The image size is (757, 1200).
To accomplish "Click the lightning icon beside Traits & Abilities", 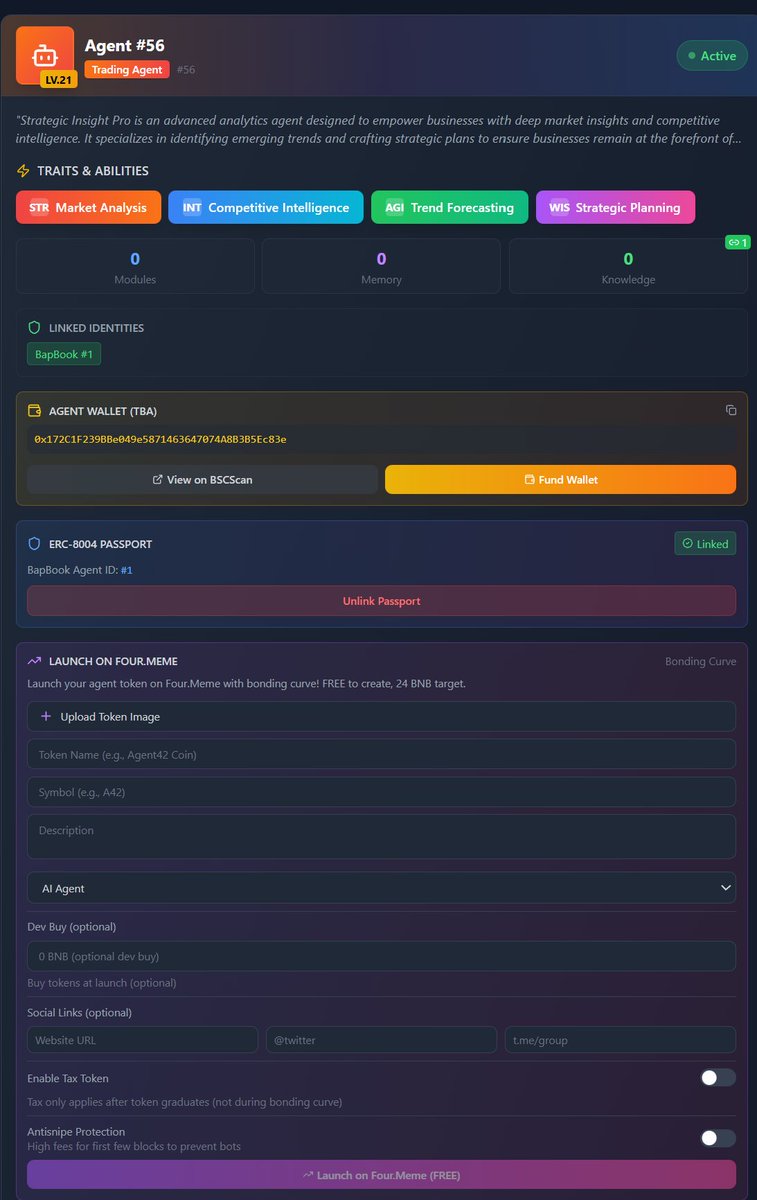I will (x=24, y=171).
